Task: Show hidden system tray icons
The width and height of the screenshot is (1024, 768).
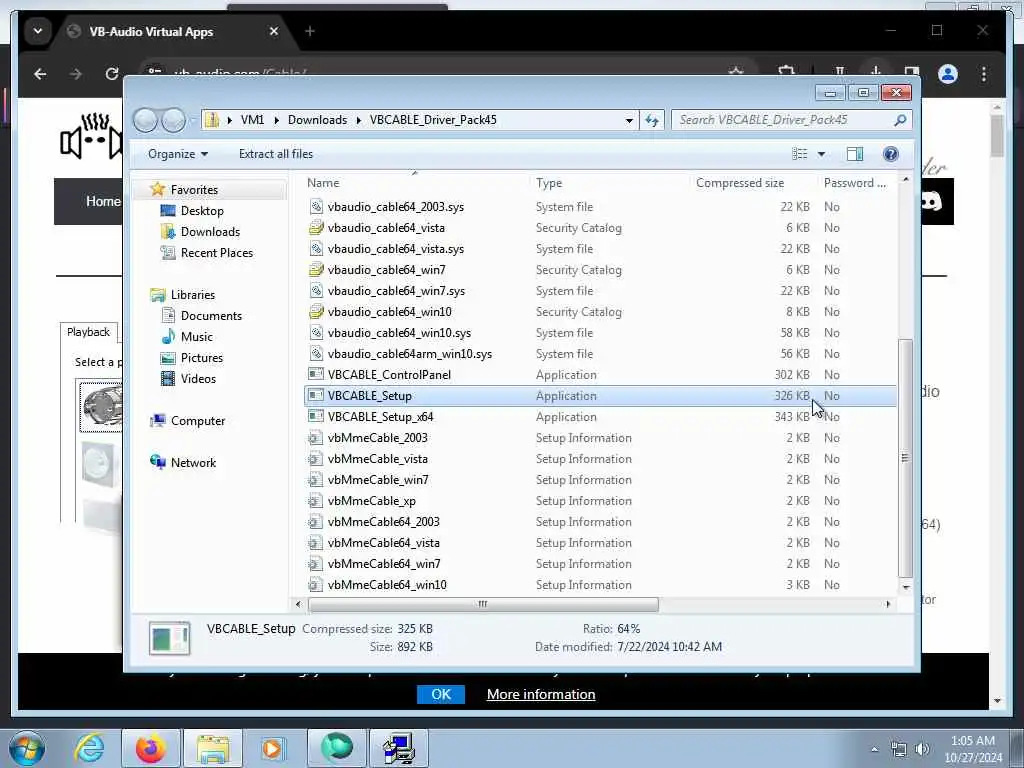Action: (874, 749)
